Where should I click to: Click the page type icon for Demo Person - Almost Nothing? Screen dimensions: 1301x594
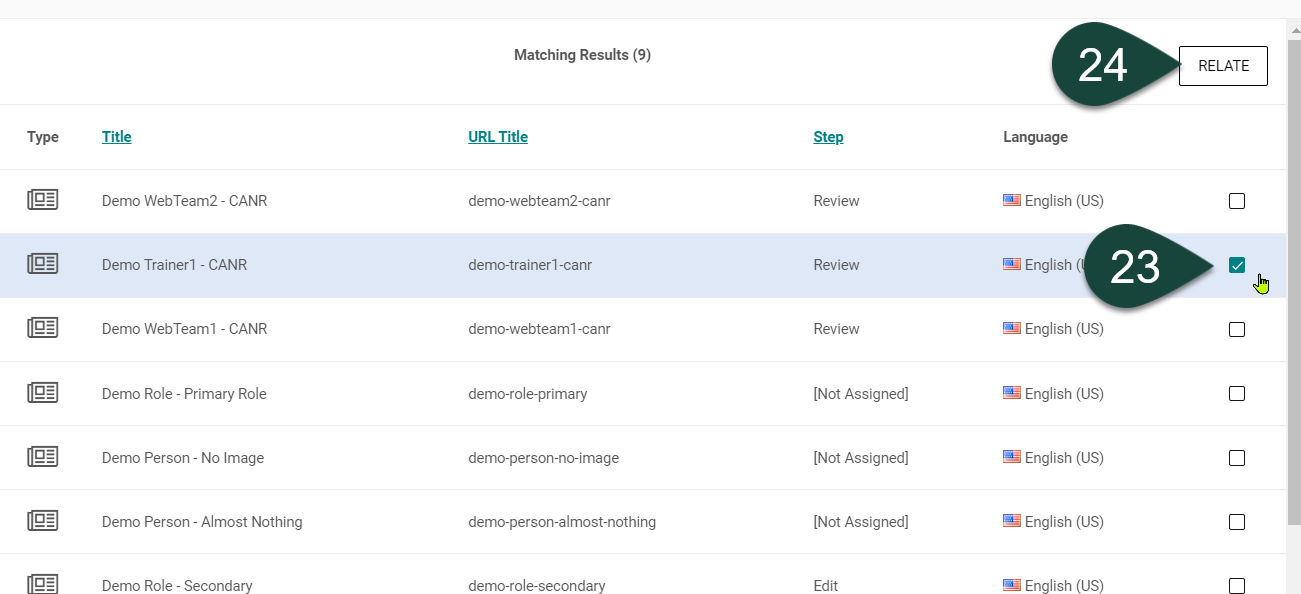[42, 521]
